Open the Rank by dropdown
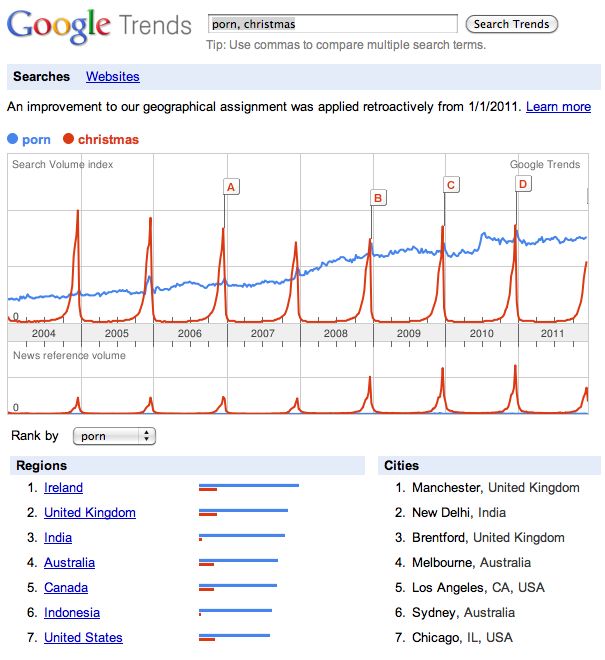The image size is (605, 660). [x=117, y=436]
